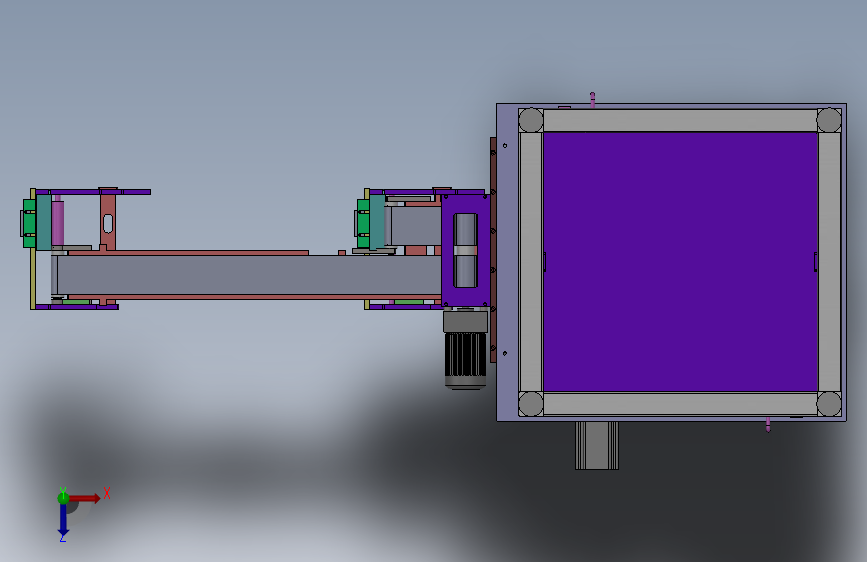Click the green Y axis ball of the triad
Viewport: 867px width, 562px height.
(63, 498)
